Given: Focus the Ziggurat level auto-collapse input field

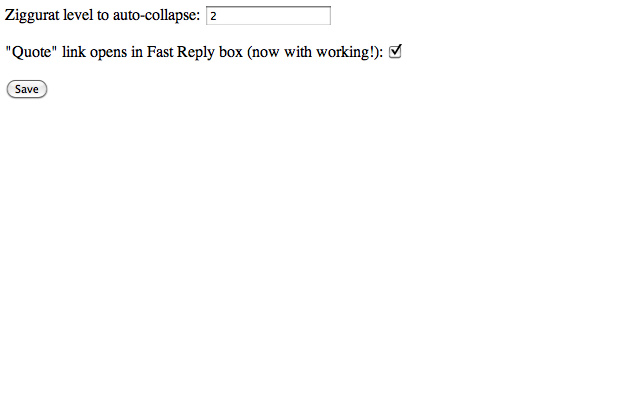Looking at the screenshot, I should click(x=268, y=16).
